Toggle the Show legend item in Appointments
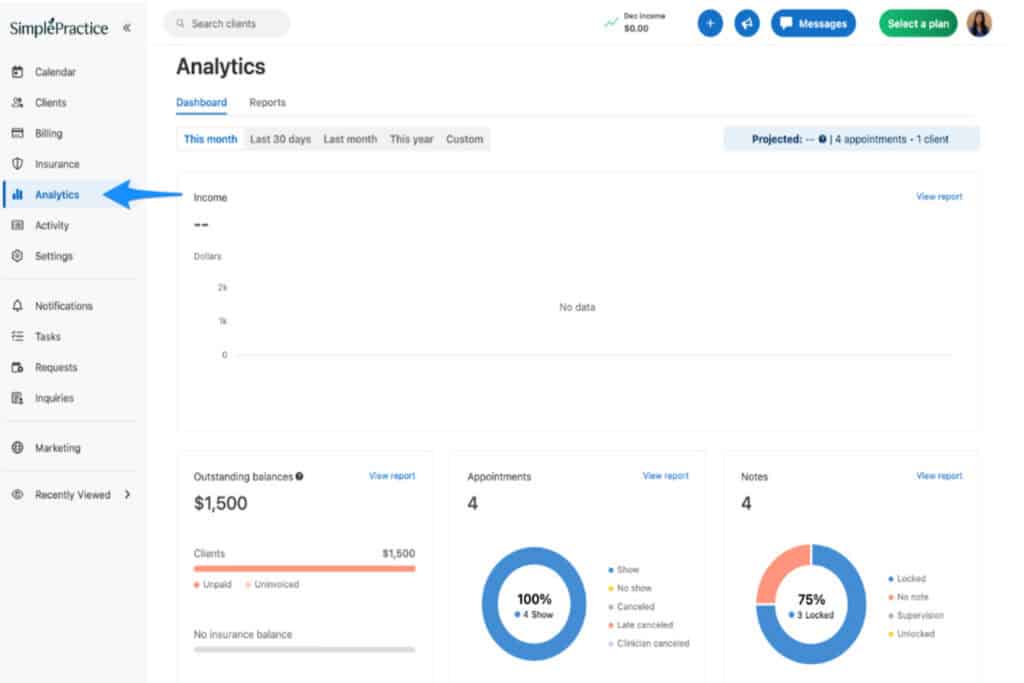Image resolution: width=1024 pixels, height=683 pixels. pyautogui.click(x=628, y=570)
